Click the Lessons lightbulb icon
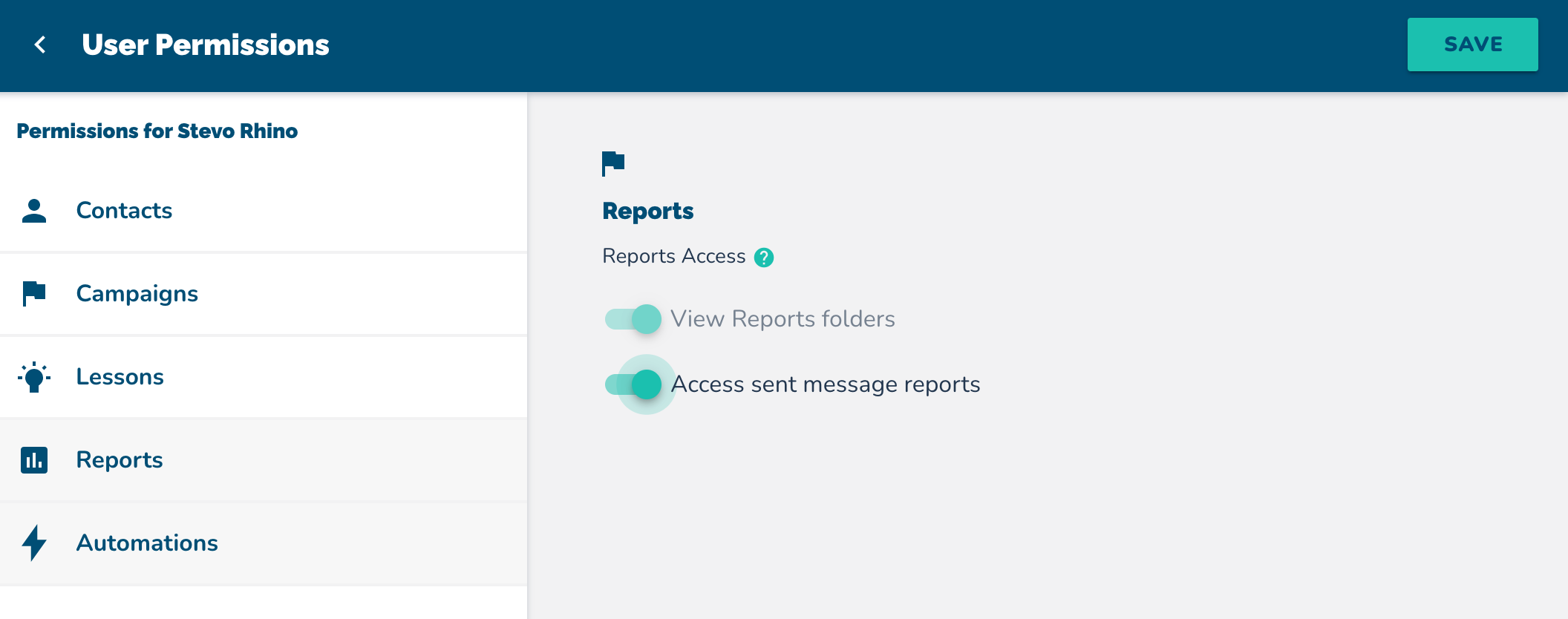Viewport: 1568px width, 619px height. point(34,377)
